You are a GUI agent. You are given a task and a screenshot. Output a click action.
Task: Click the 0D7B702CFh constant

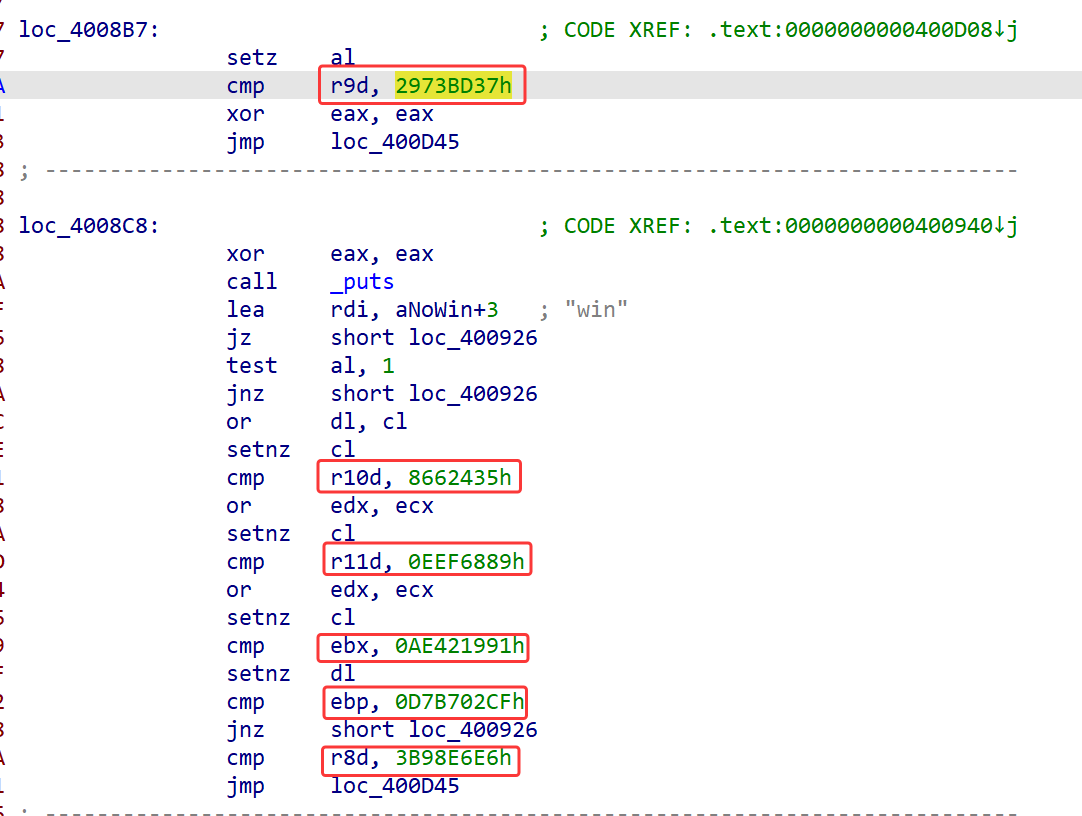[460, 701]
